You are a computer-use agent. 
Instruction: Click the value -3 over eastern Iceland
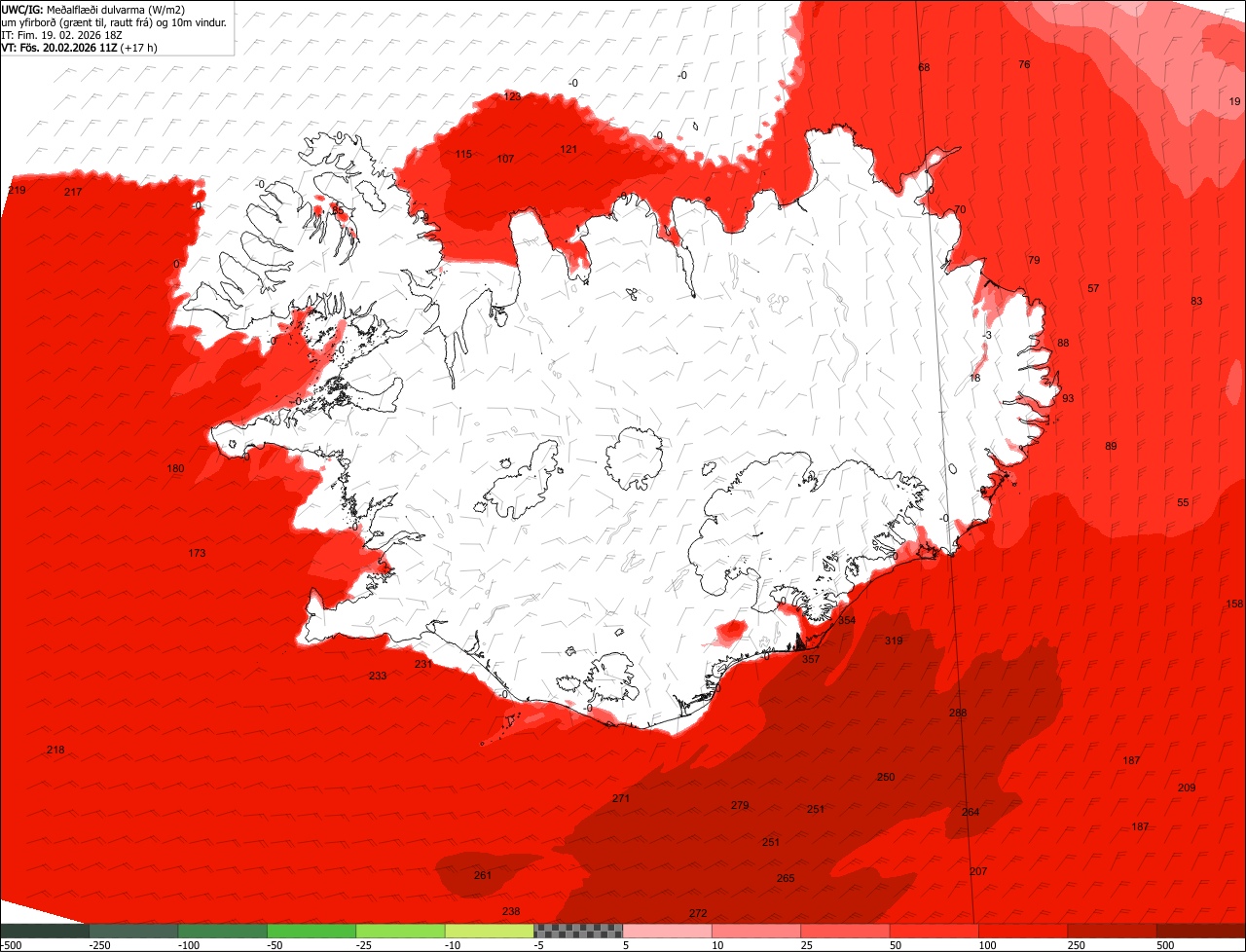click(986, 336)
